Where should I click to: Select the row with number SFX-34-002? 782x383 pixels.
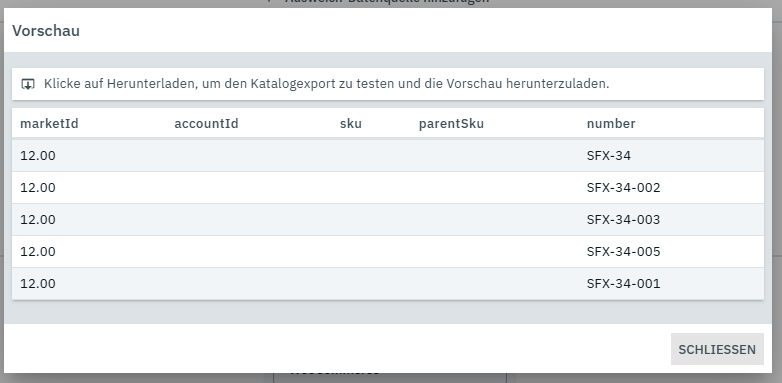(388, 188)
